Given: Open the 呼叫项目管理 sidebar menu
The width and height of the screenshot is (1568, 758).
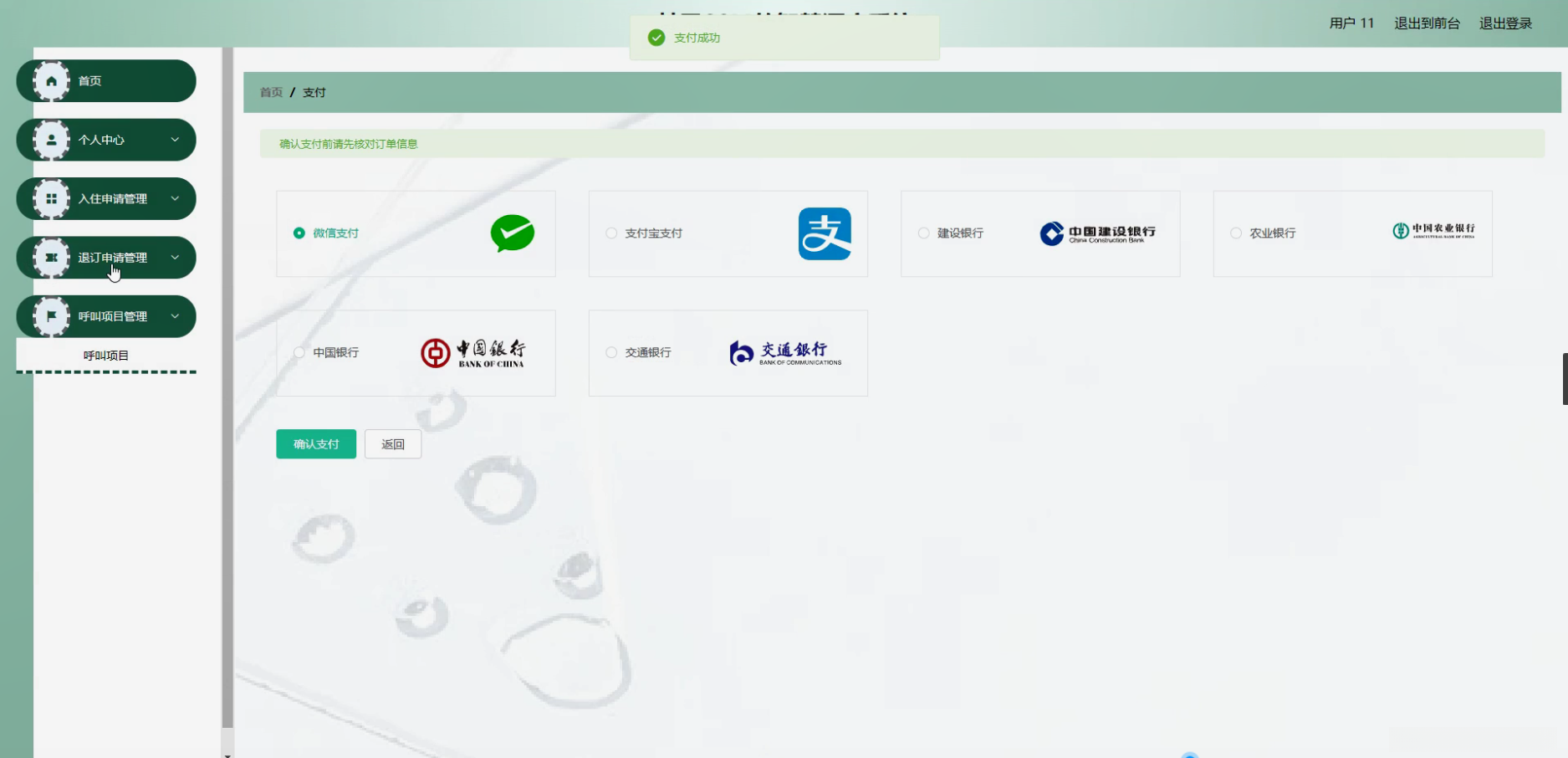Looking at the screenshot, I should pyautogui.click(x=106, y=316).
